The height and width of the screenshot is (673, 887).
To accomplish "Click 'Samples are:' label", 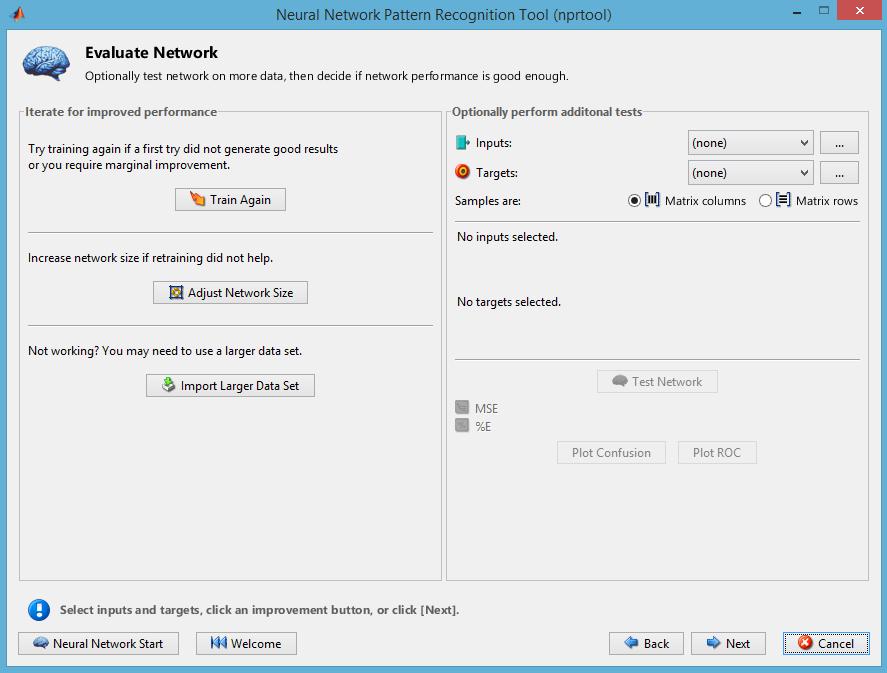I will [488, 201].
